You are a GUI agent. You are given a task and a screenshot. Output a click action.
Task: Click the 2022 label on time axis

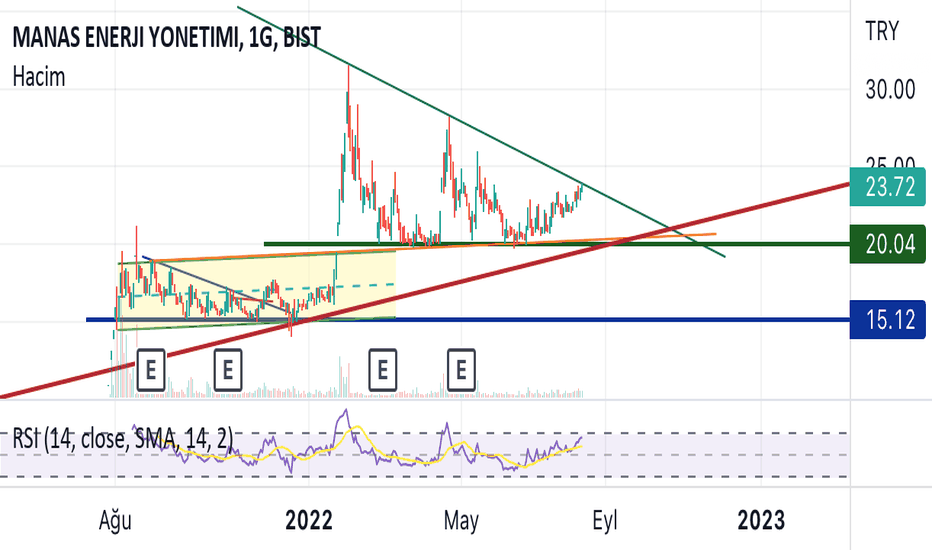(310, 520)
